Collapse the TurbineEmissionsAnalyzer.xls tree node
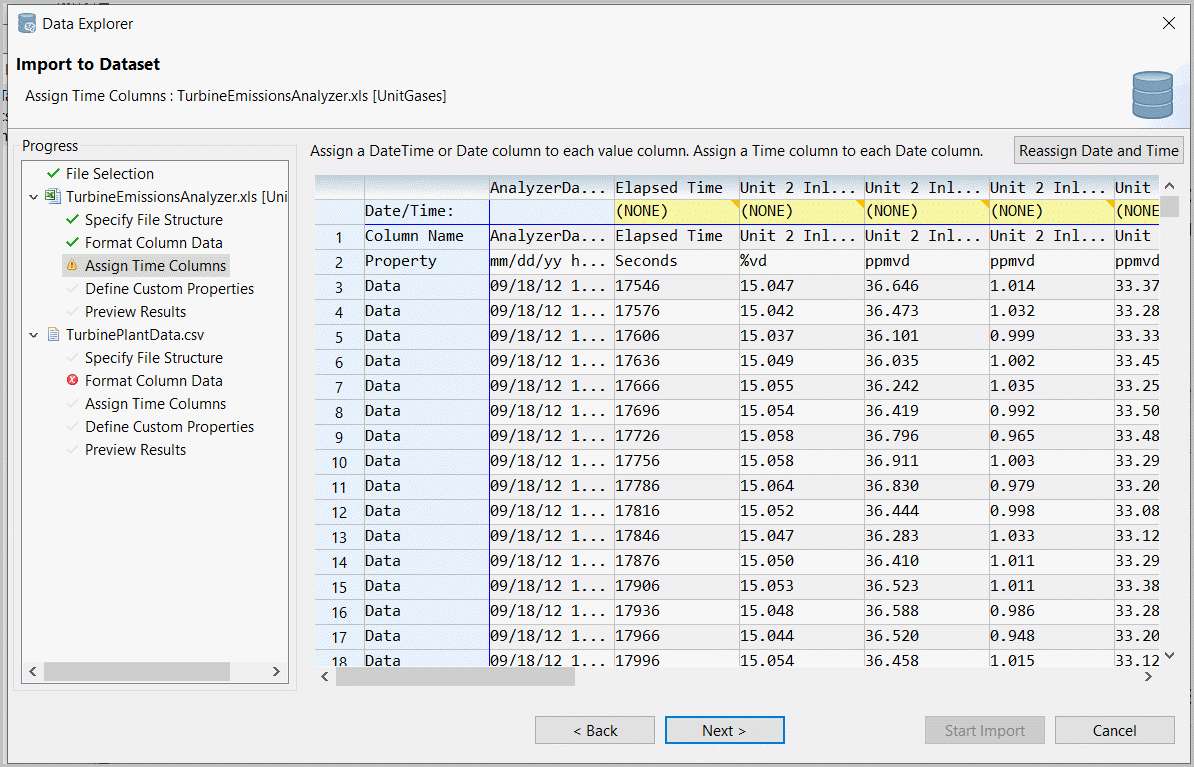Image resolution: width=1194 pixels, height=767 pixels. [34, 197]
